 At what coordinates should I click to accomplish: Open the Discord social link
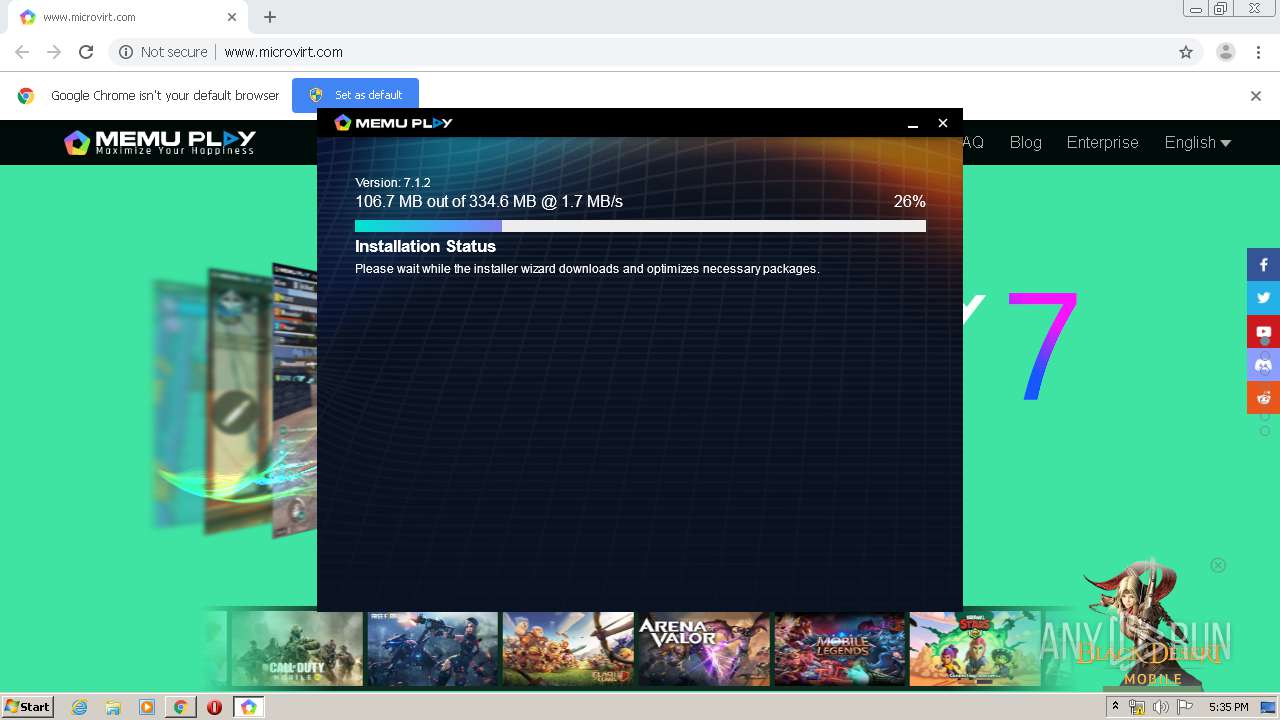coord(1263,364)
